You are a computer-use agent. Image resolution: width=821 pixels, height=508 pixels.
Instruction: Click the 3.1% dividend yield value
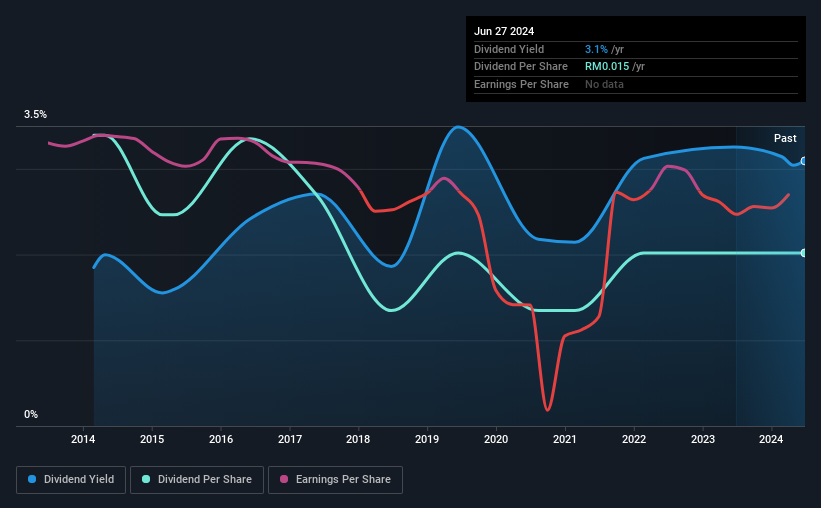pos(596,49)
